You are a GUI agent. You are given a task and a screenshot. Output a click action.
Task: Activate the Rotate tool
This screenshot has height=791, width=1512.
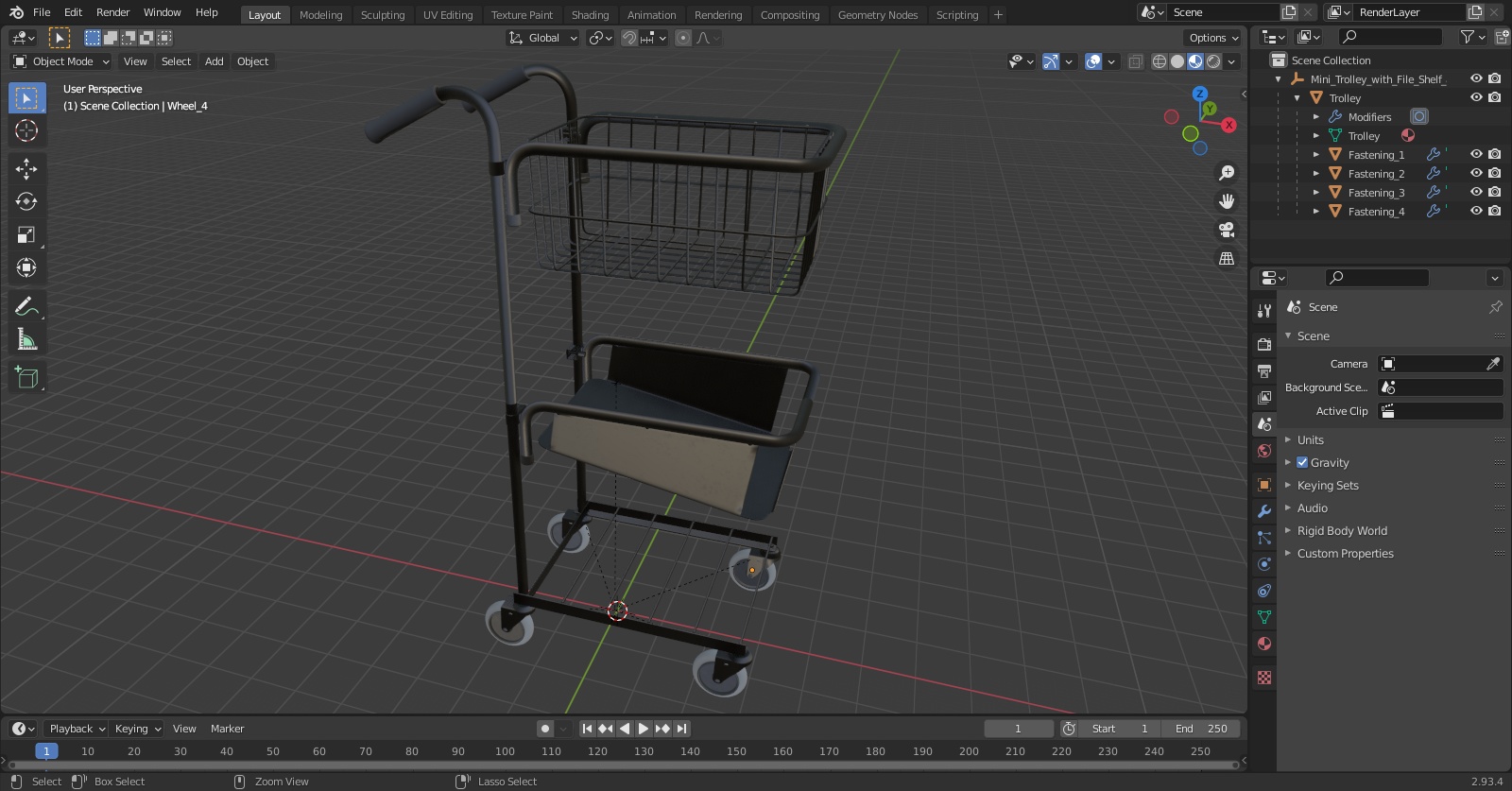click(x=26, y=201)
